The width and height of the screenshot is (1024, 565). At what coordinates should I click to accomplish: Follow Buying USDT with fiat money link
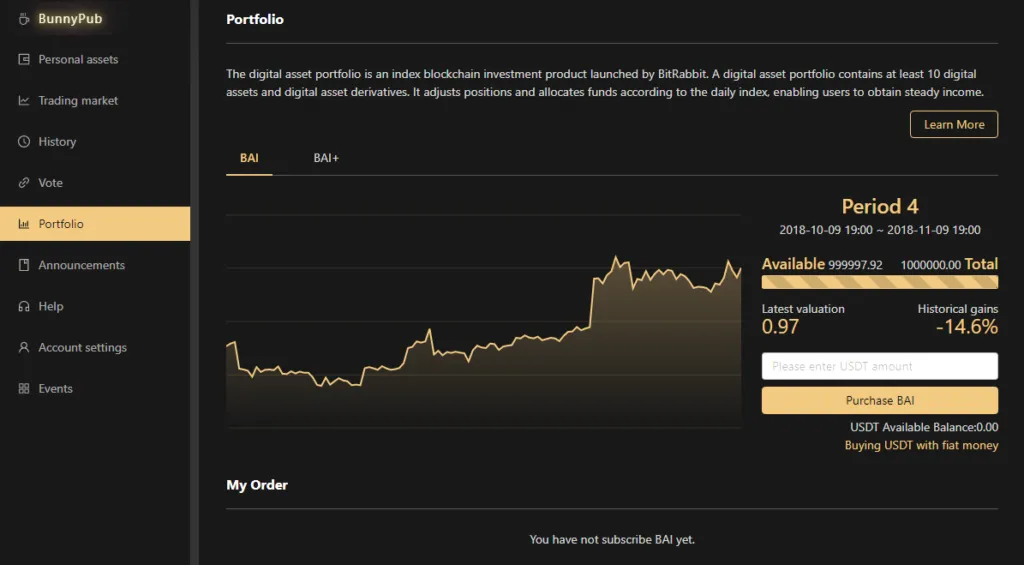click(x=921, y=445)
